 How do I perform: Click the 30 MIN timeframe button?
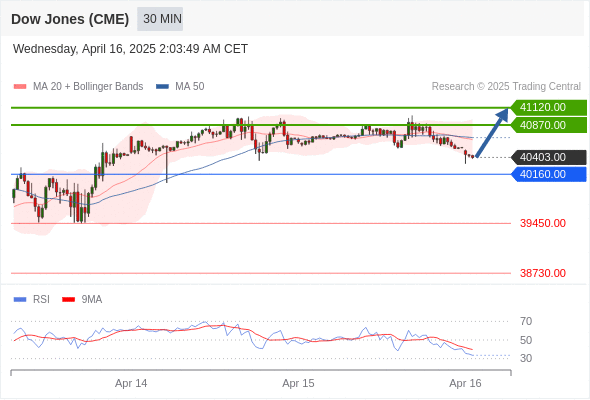click(160, 19)
